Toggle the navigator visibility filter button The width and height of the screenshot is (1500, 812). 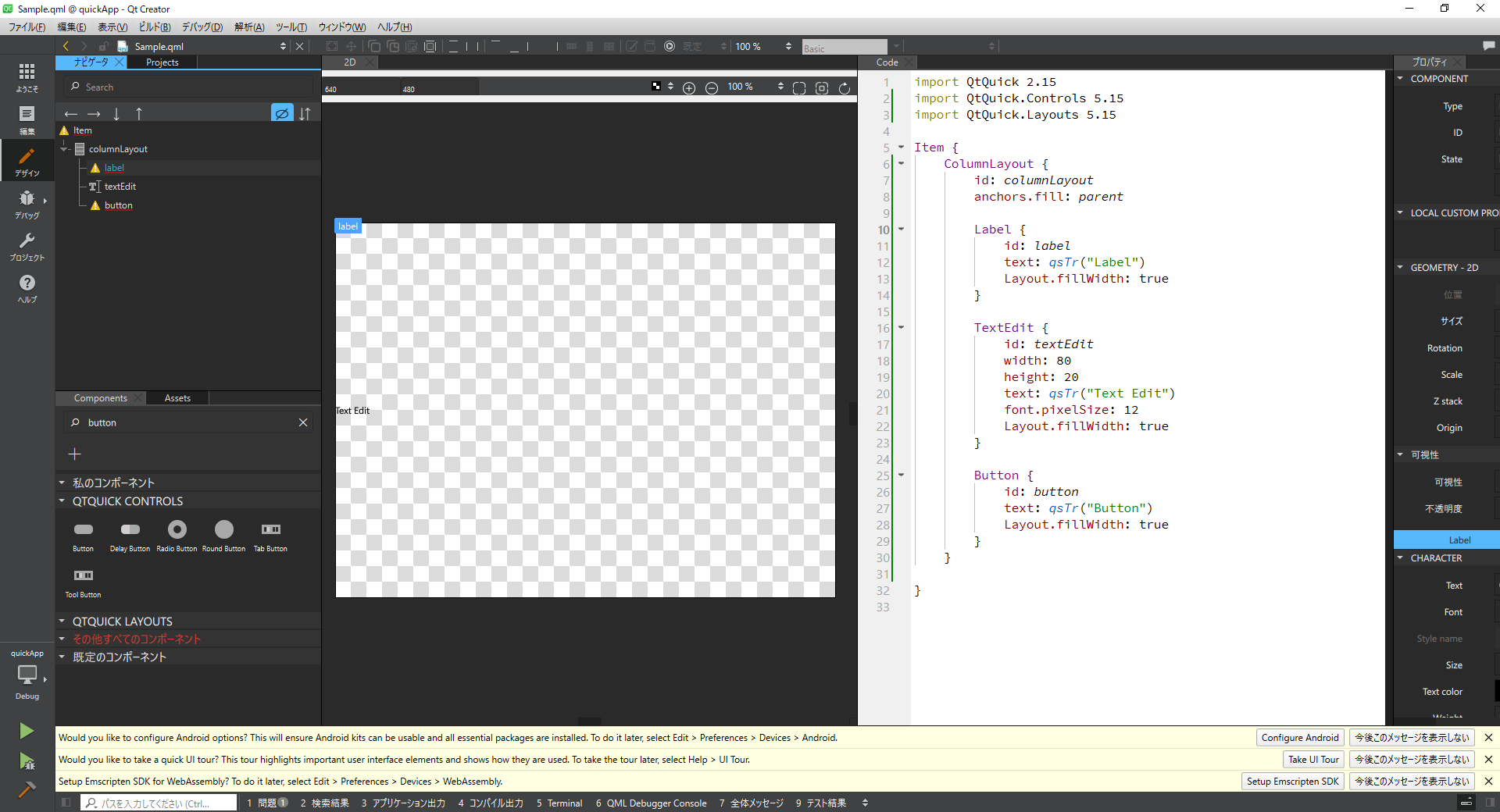[x=282, y=114]
